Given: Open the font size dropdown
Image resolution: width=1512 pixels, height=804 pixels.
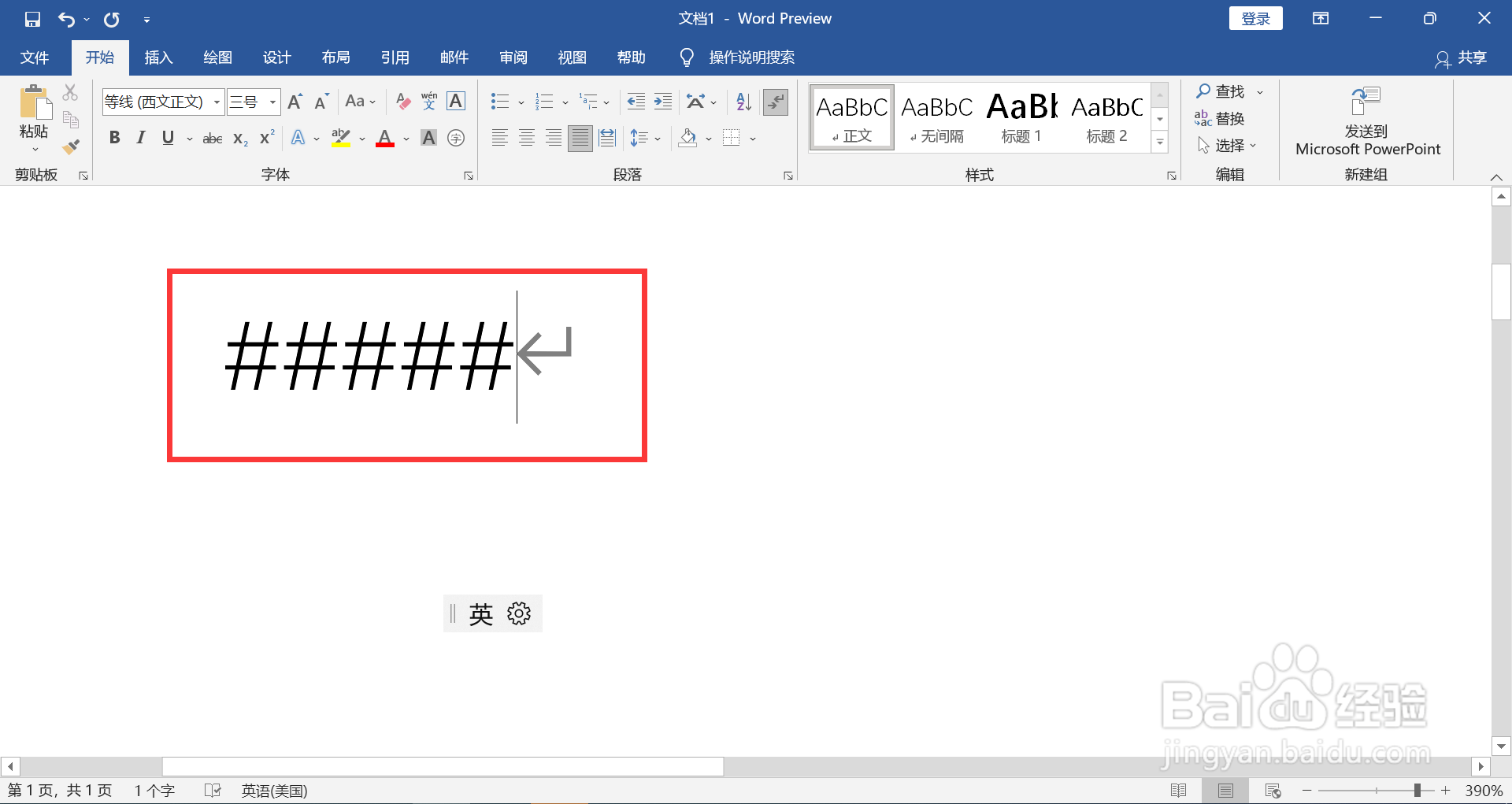Looking at the screenshot, I should (272, 102).
